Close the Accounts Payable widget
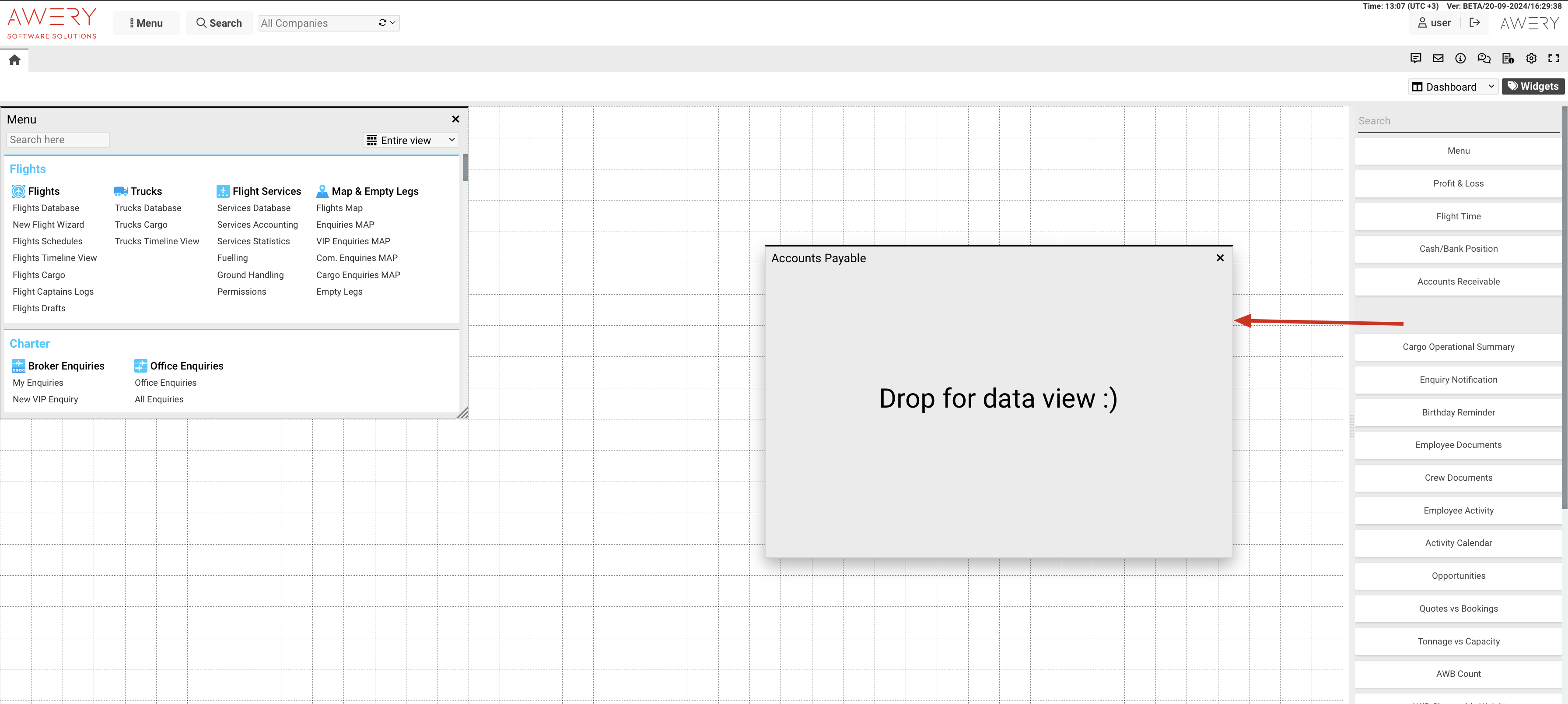 click(1220, 258)
